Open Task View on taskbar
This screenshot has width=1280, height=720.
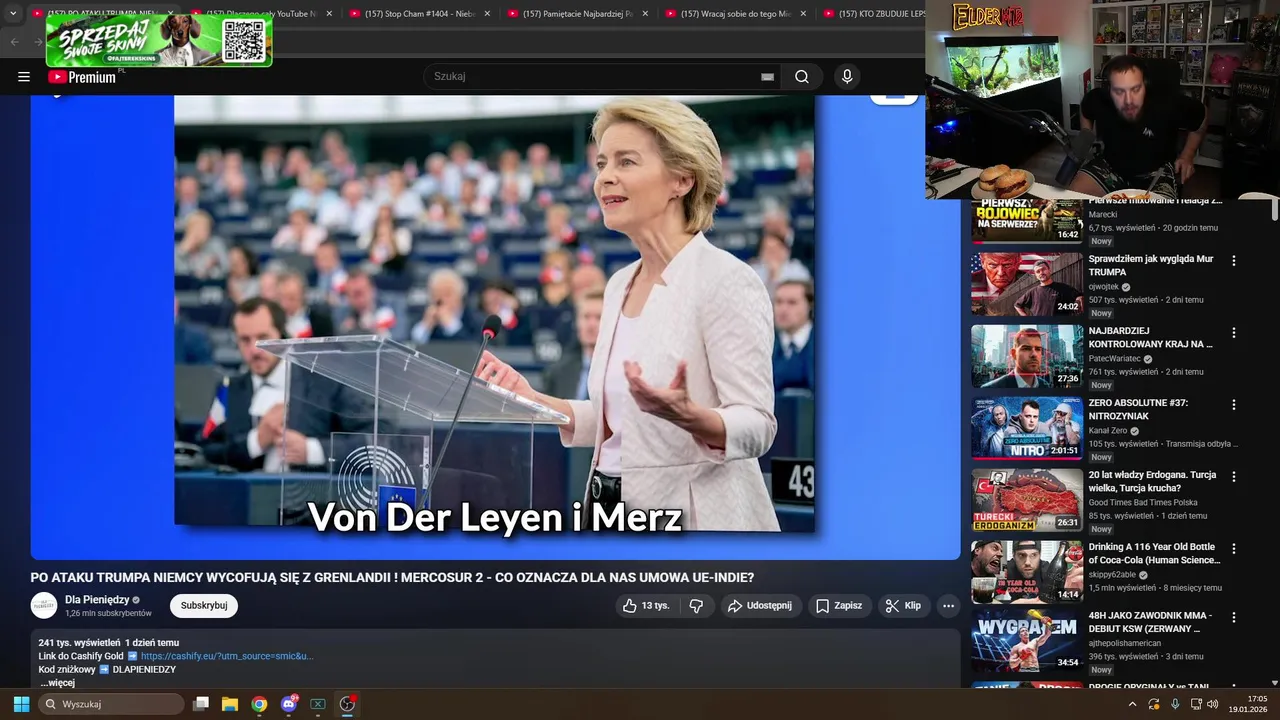point(201,704)
